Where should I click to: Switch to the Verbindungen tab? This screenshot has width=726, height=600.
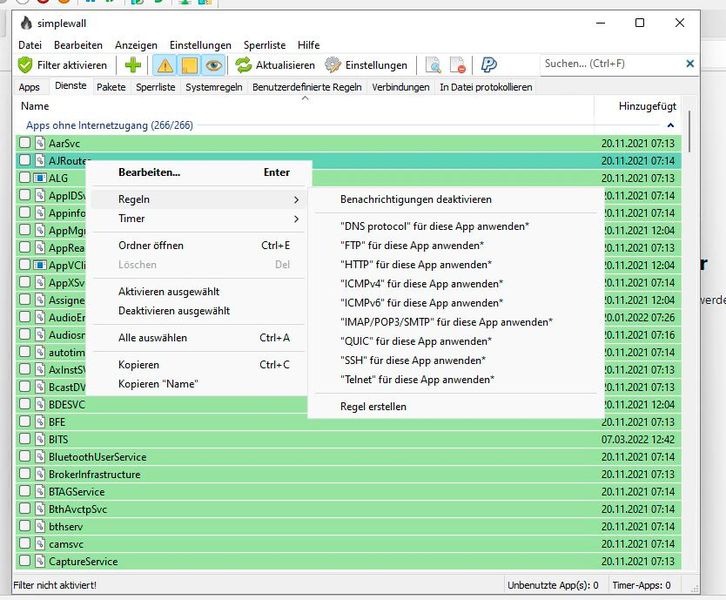[400, 87]
